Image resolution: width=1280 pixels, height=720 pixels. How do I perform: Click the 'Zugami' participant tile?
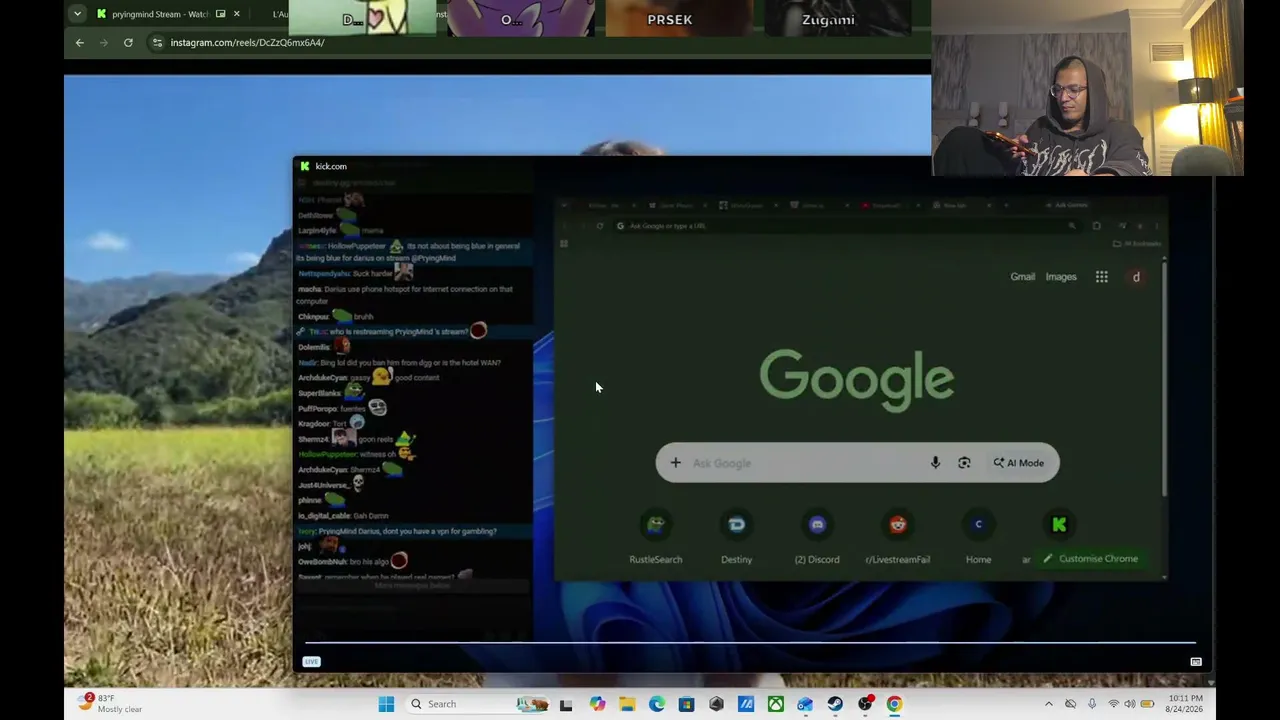tap(837, 18)
